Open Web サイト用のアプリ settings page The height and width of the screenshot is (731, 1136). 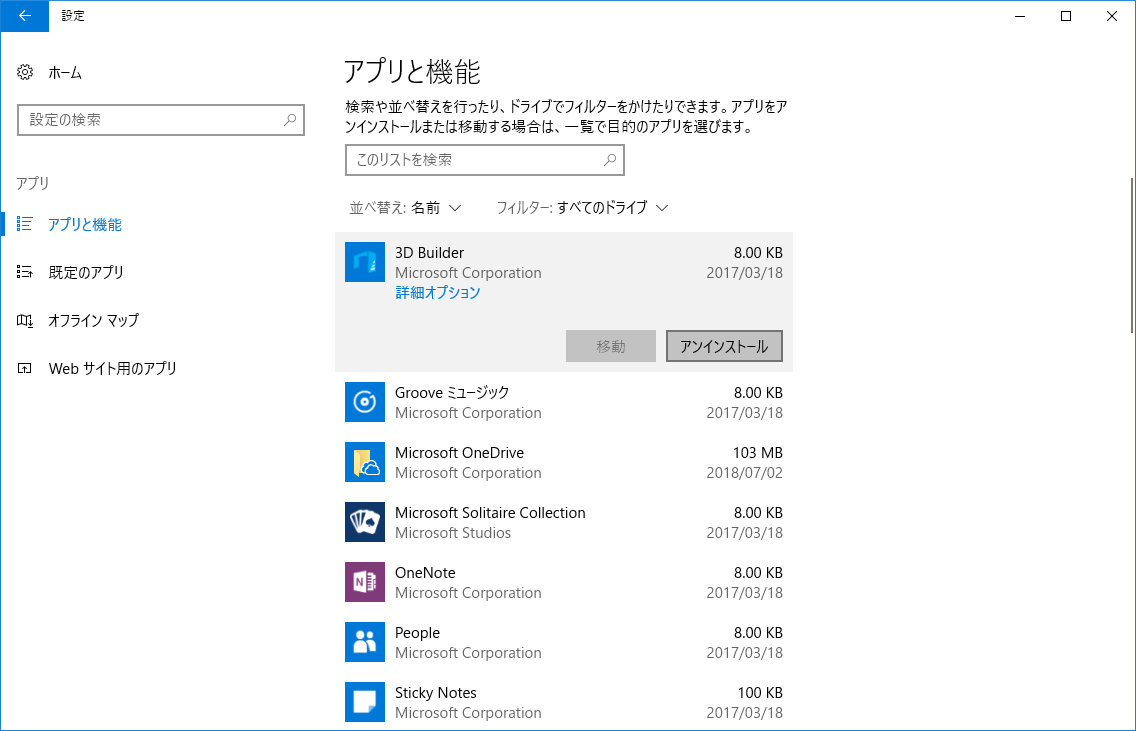pyautogui.click(x=112, y=369)
